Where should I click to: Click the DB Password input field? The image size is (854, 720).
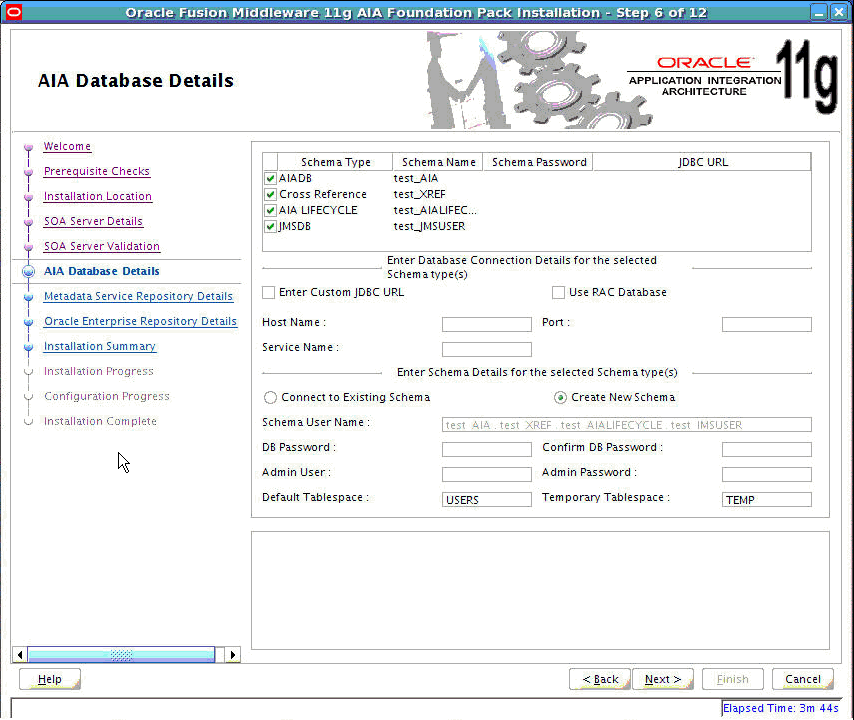pos(487,449)
